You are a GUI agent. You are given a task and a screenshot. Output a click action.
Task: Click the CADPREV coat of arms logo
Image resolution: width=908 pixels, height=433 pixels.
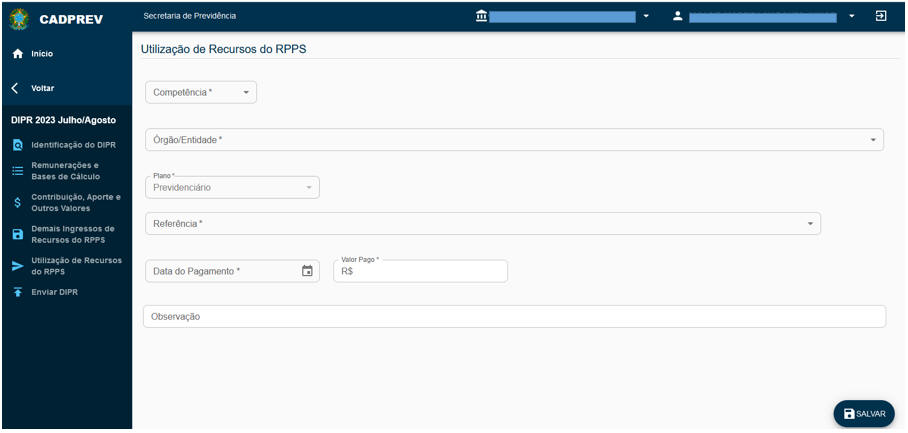[19, 17]
